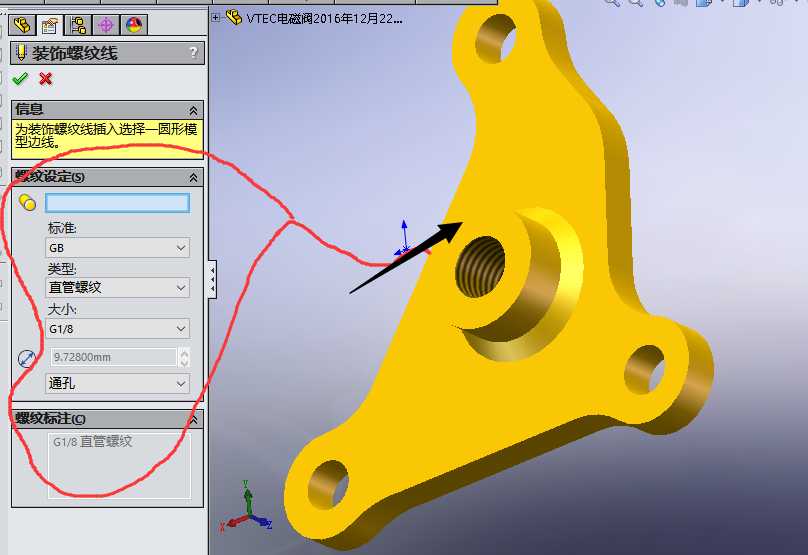This screenshot has height=555, width=808.
Task: Open the PropertyManager tab
Action: click(x=50, y=24)
